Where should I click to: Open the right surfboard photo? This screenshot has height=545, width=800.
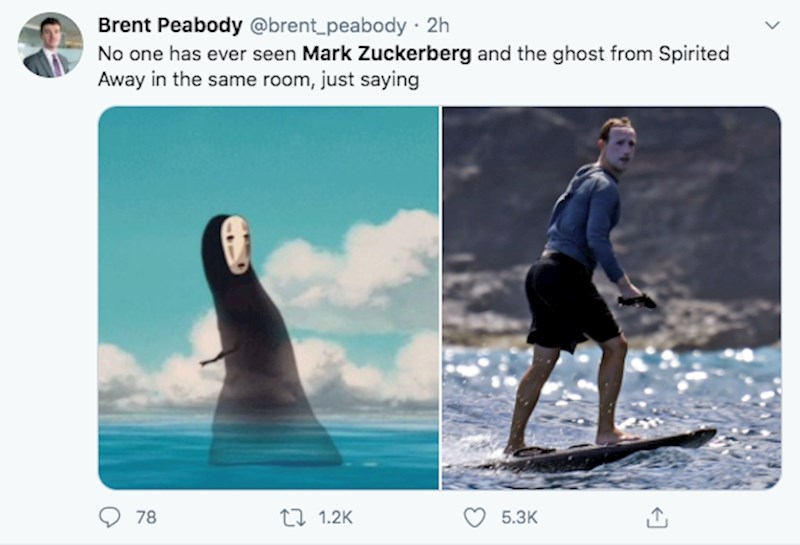click(x=611, y=298)
